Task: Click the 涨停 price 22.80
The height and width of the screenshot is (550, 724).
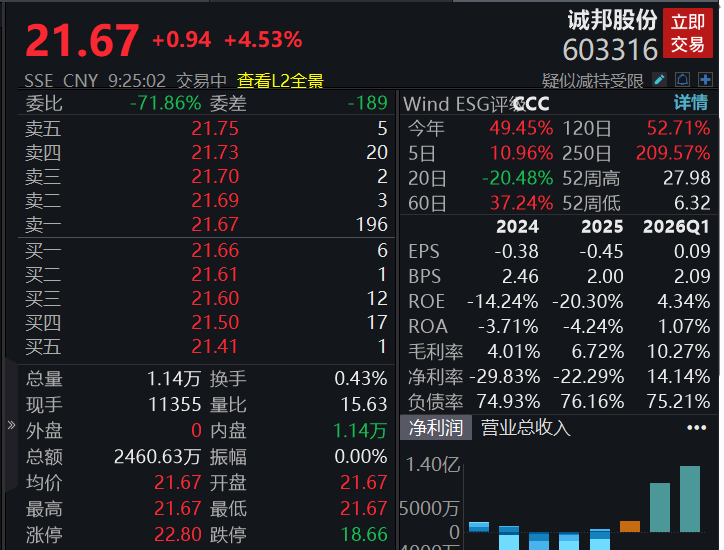Action: click(178, 534)
